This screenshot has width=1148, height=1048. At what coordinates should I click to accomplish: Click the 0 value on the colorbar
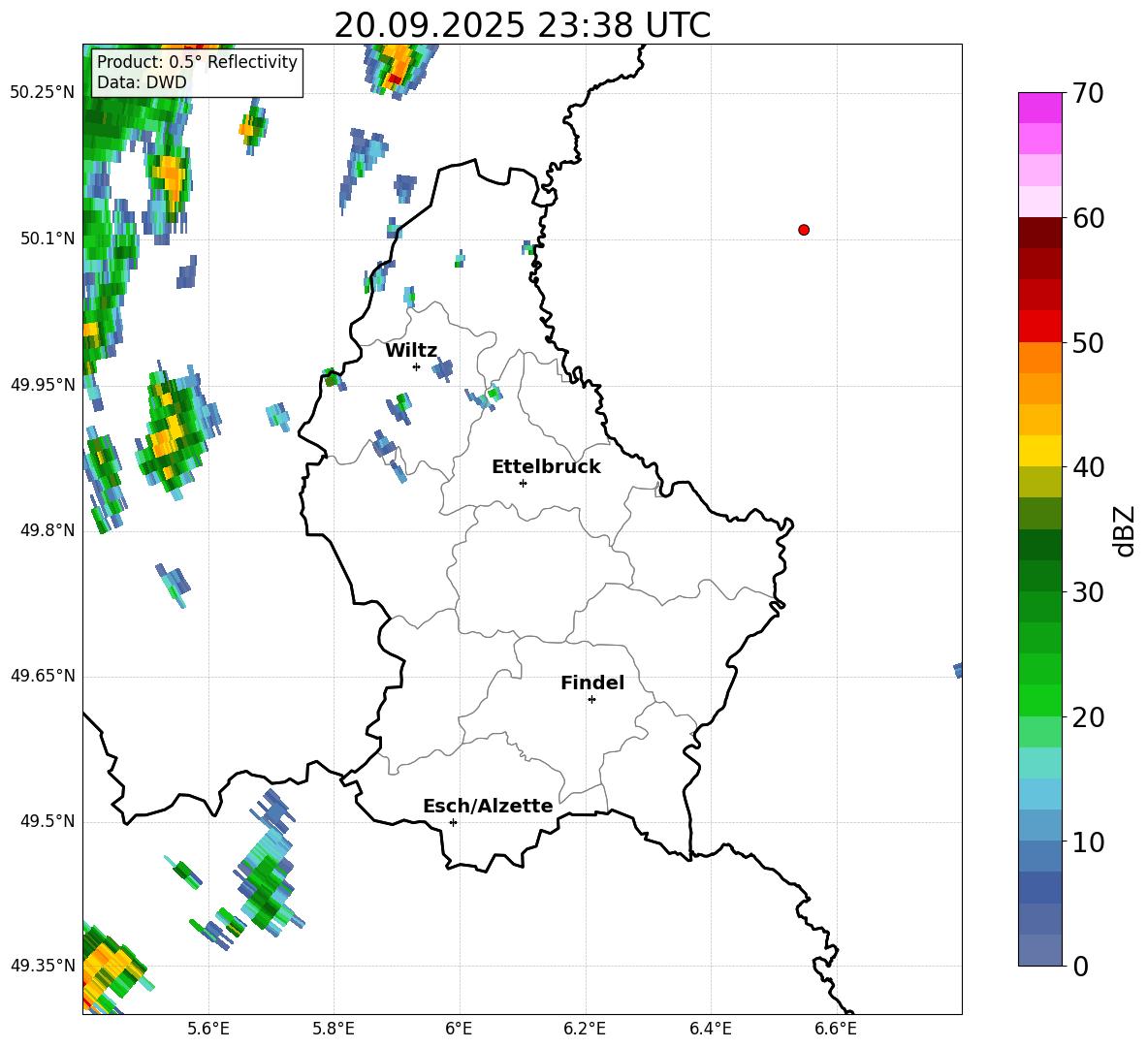tap(1080, 967)
